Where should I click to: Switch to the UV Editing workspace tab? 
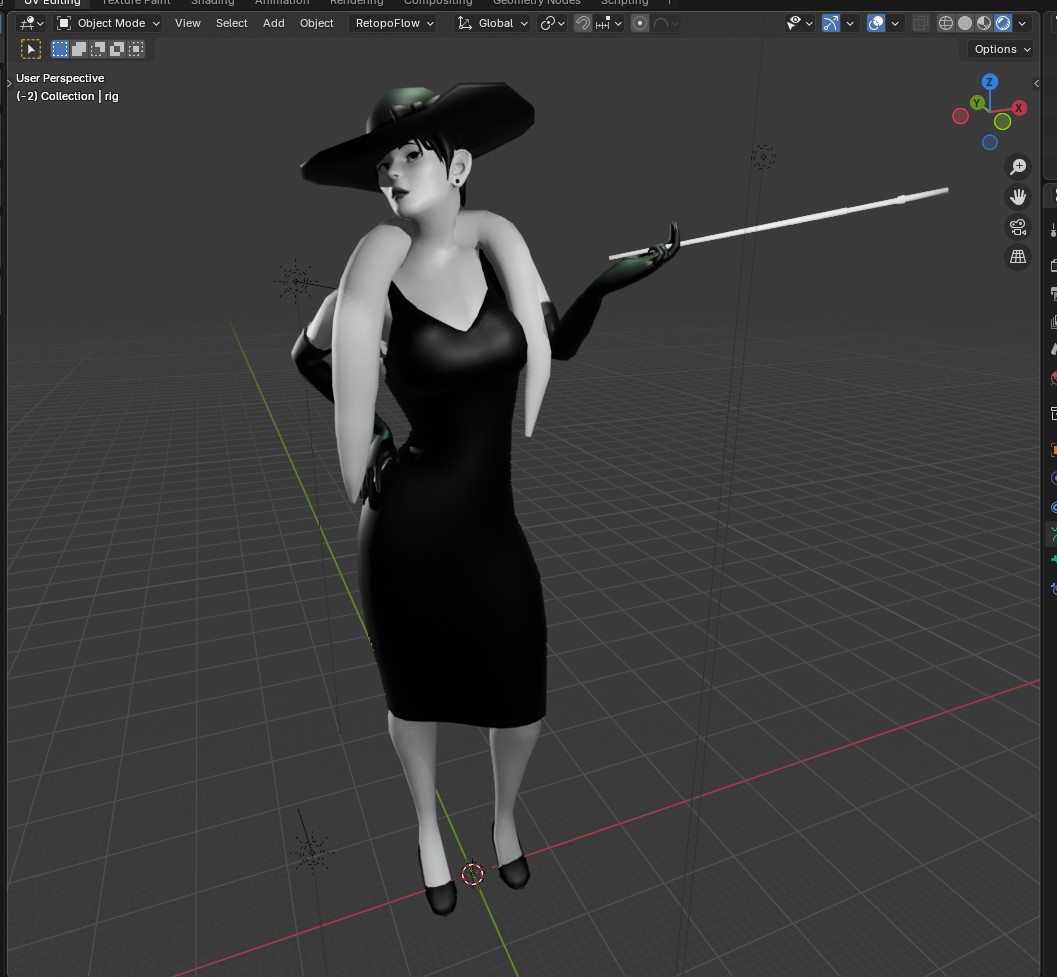coord(52,3)
